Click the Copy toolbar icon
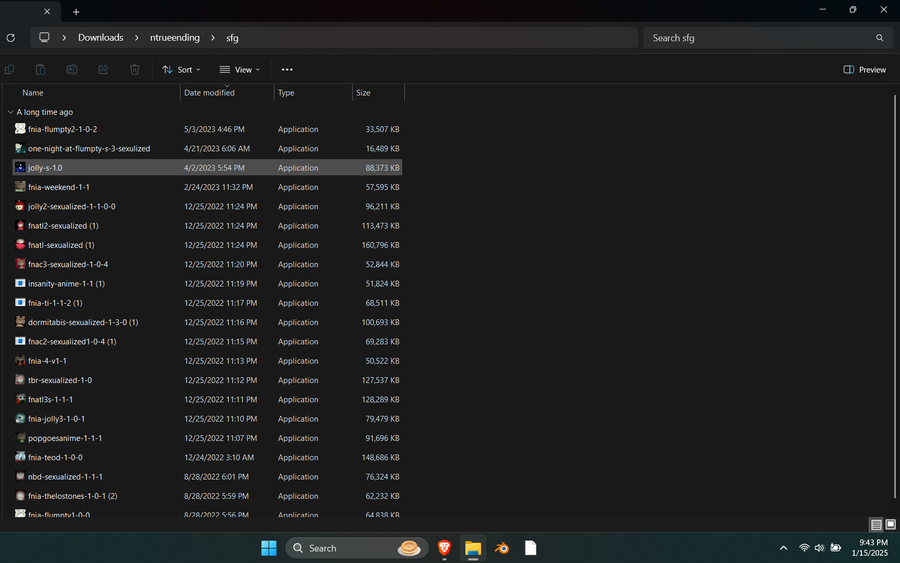This screenshot has width=900, height=563. pos(10,69)
